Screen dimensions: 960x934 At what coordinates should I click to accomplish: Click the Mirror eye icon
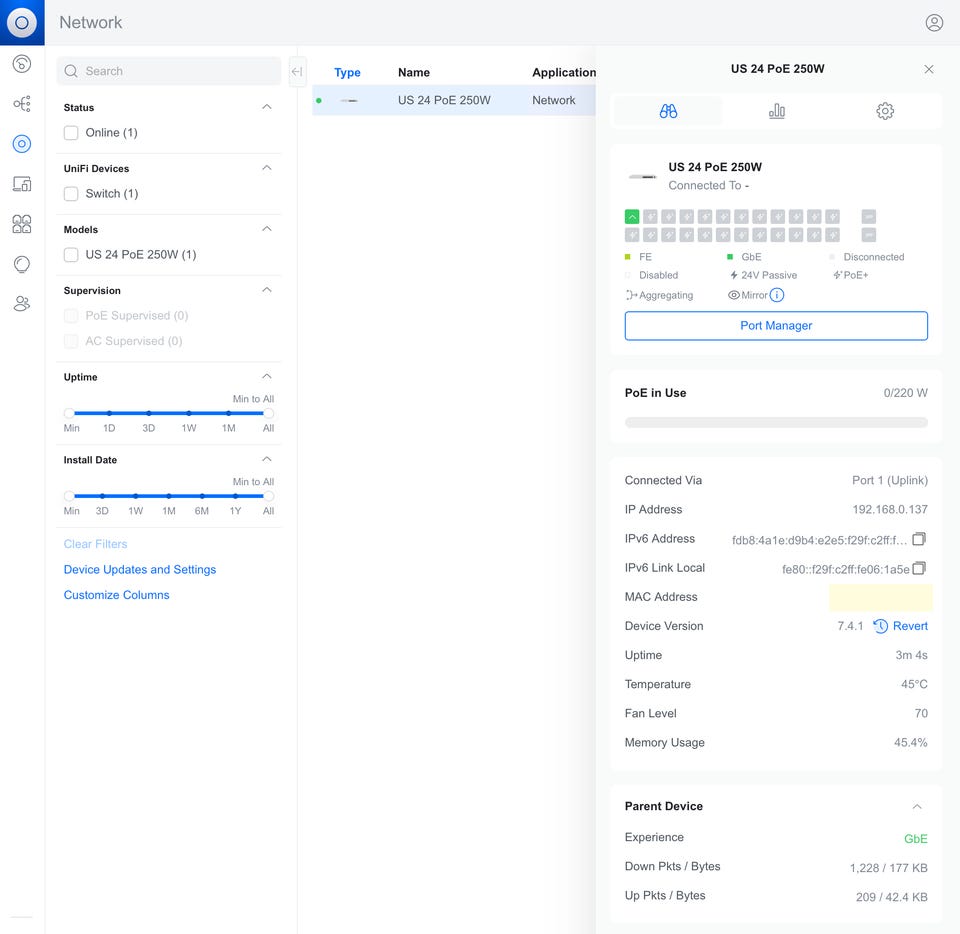coord(733,295)
